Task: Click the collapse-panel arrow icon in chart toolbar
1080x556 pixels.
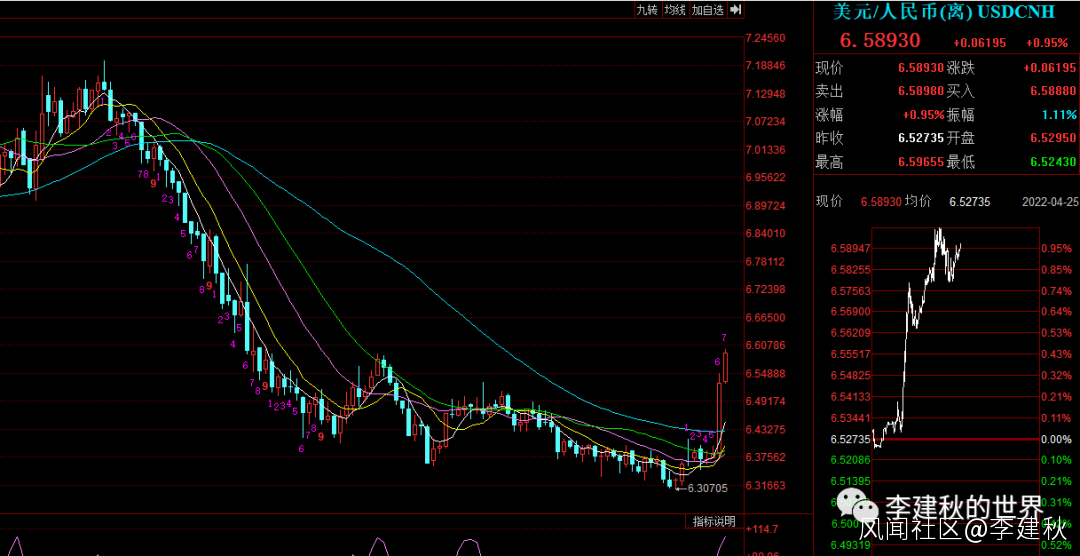Action: (x=735, y=10)
